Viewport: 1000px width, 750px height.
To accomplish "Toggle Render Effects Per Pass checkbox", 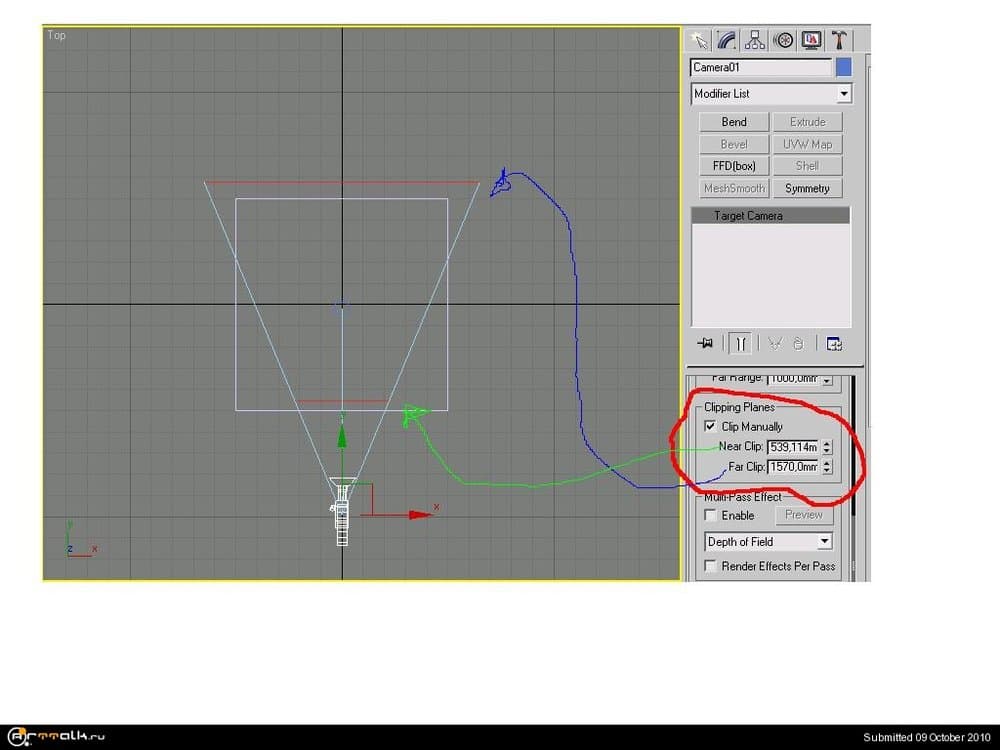I will (710, 566).
